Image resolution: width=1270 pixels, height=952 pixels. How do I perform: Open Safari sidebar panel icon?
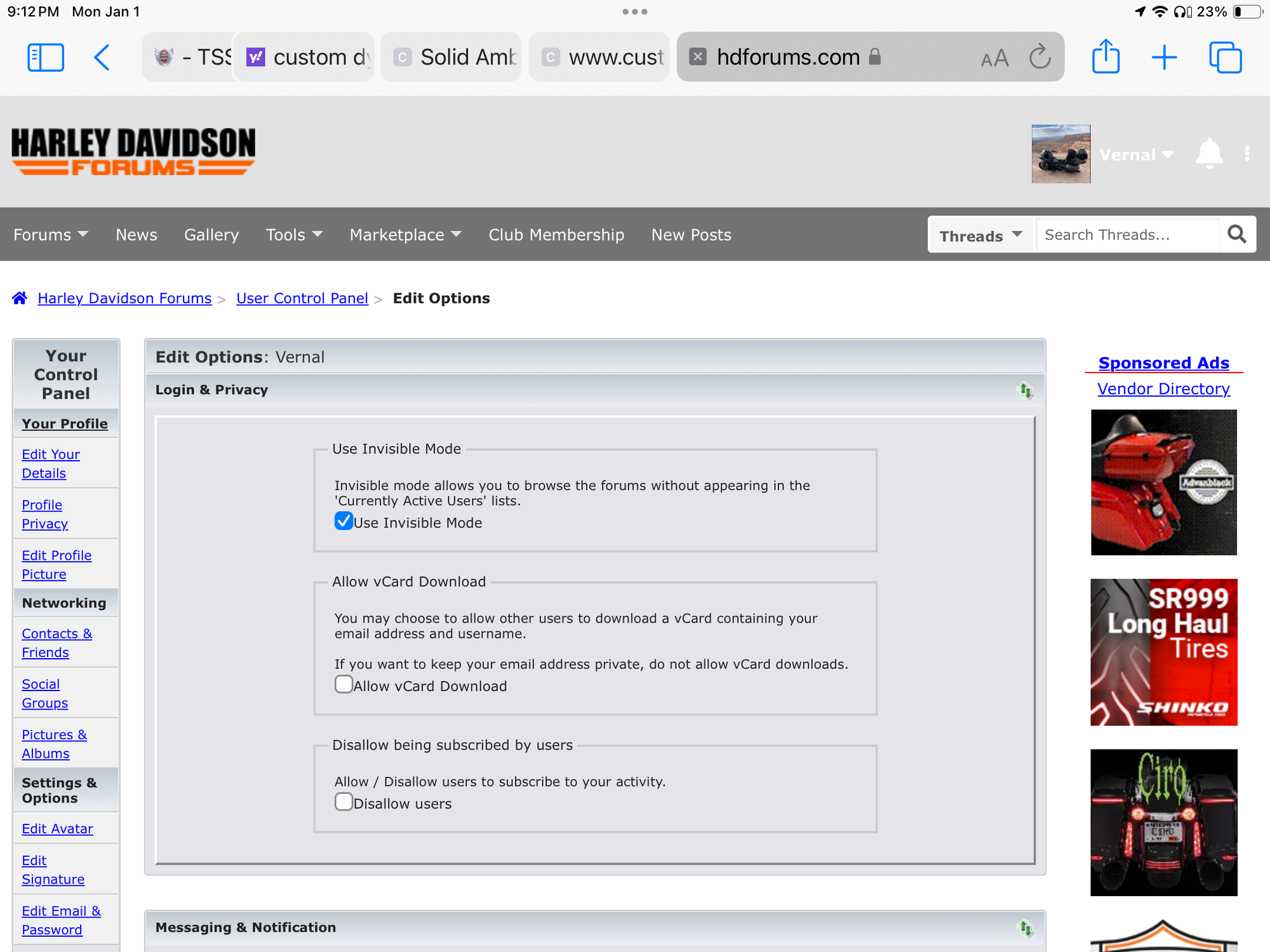click(46, 57)
